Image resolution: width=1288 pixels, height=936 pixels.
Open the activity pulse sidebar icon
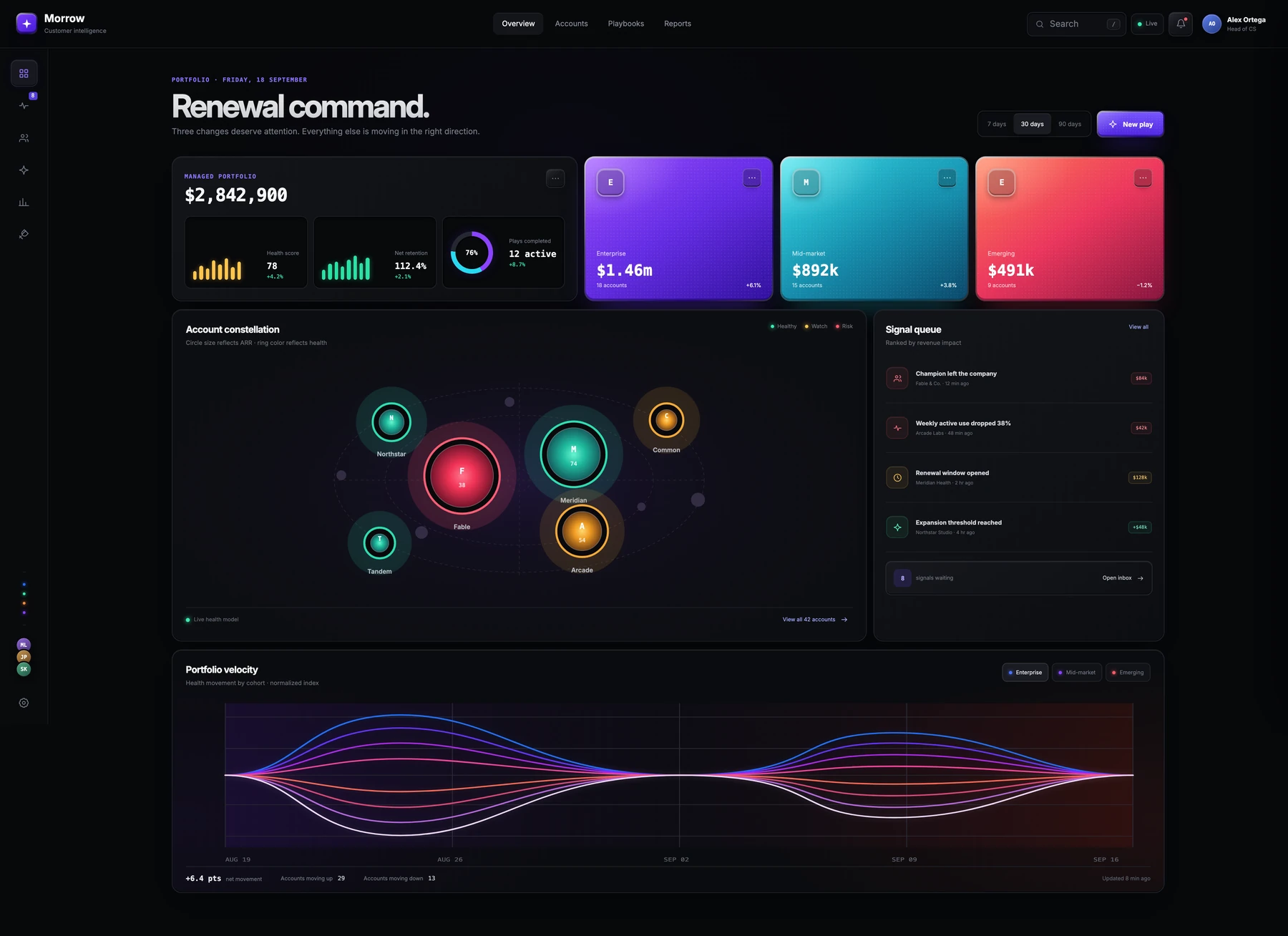pyautogui.click(x=24, y=105)
